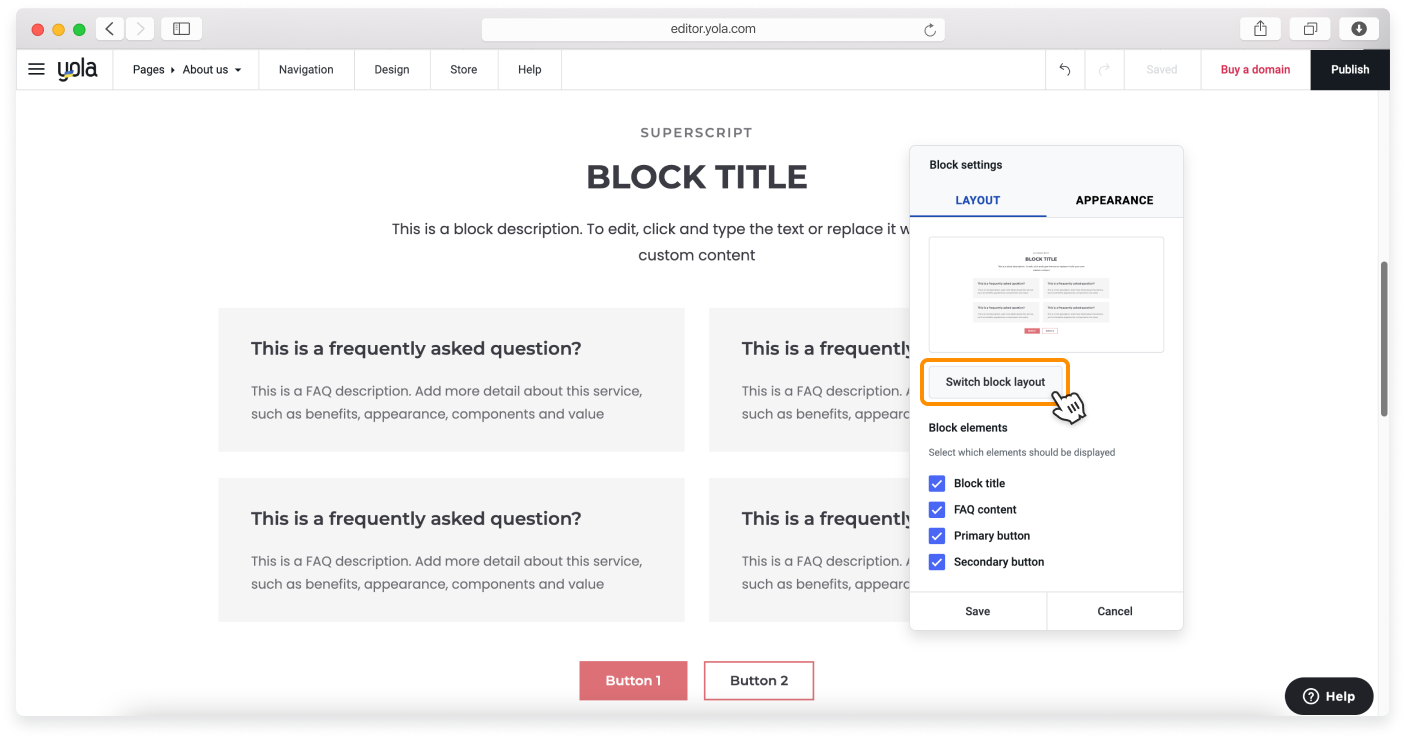Open the Store menu
The width and height of the screenshot is (1406, 740).
pyautogui.click(x=463, y=69)
